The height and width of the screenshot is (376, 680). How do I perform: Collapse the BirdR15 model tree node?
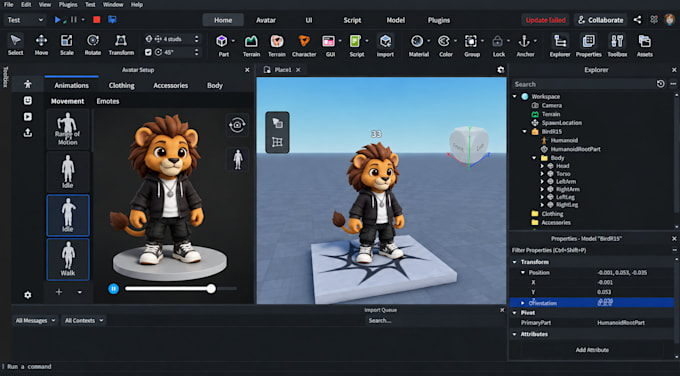[x=525, y=131]
